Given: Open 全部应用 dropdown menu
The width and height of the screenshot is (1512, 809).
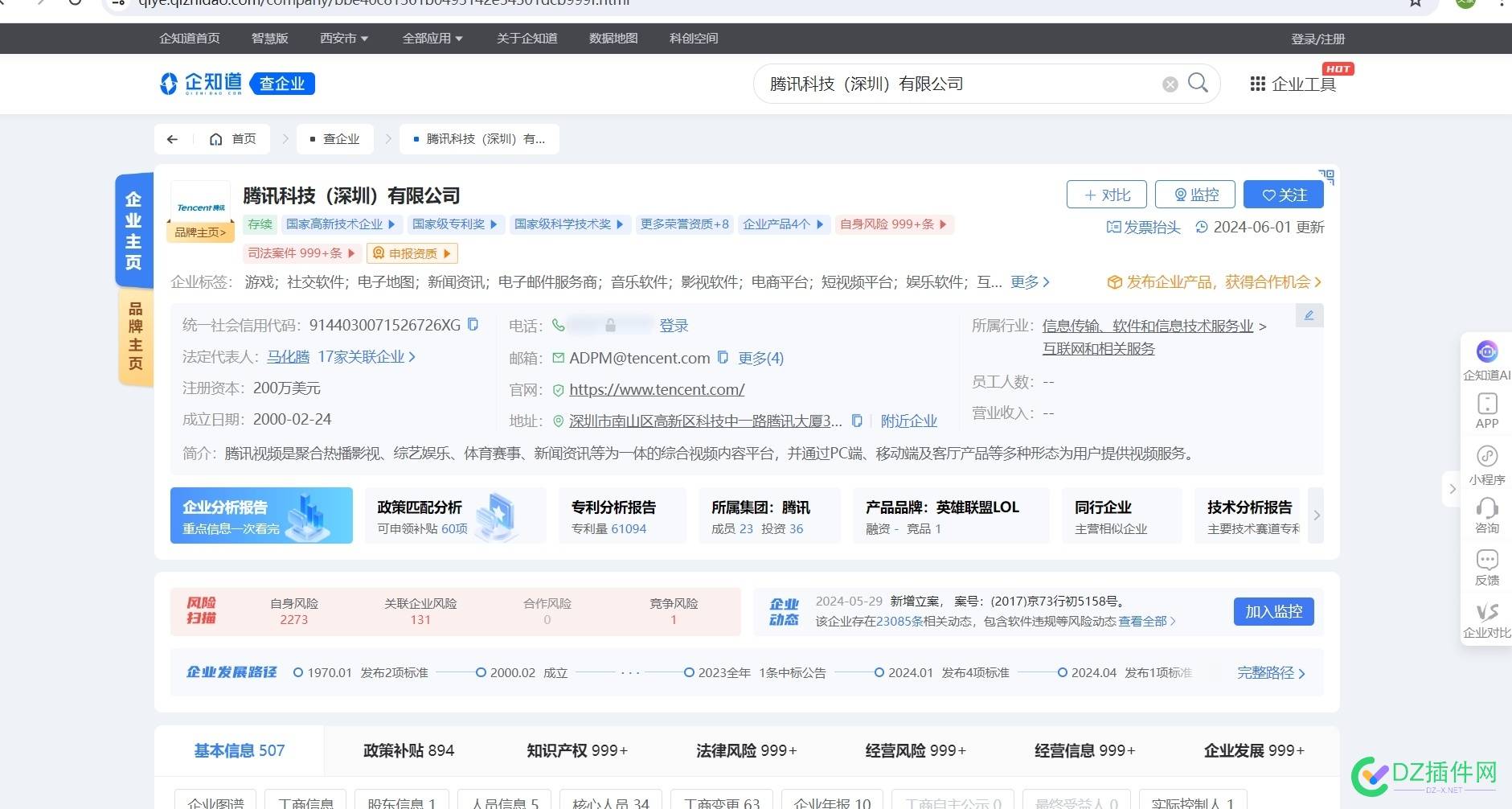Looking at the screenshot, I should 432,39.
